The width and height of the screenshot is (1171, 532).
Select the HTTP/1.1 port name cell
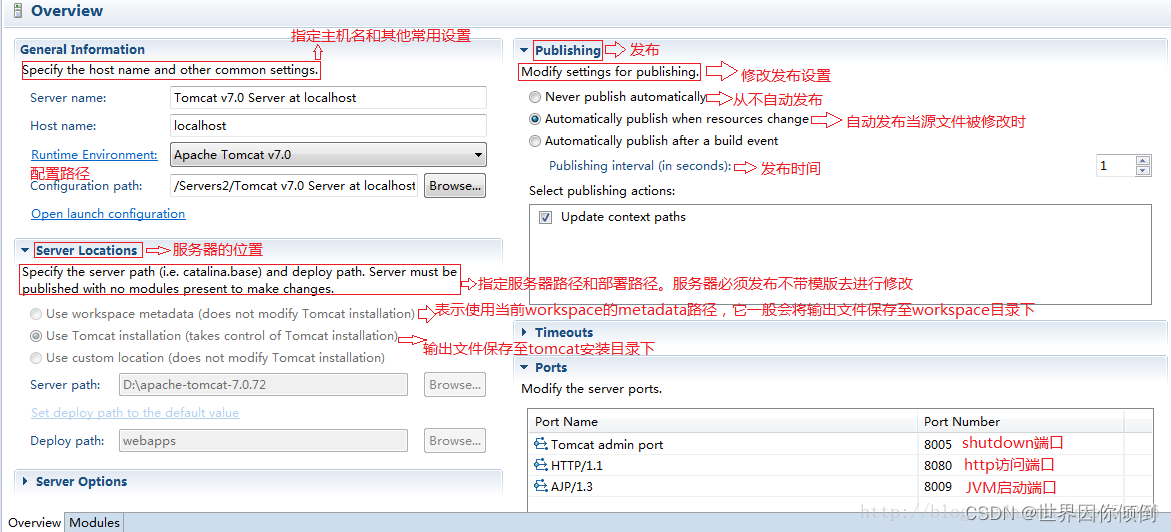[577, 466]
